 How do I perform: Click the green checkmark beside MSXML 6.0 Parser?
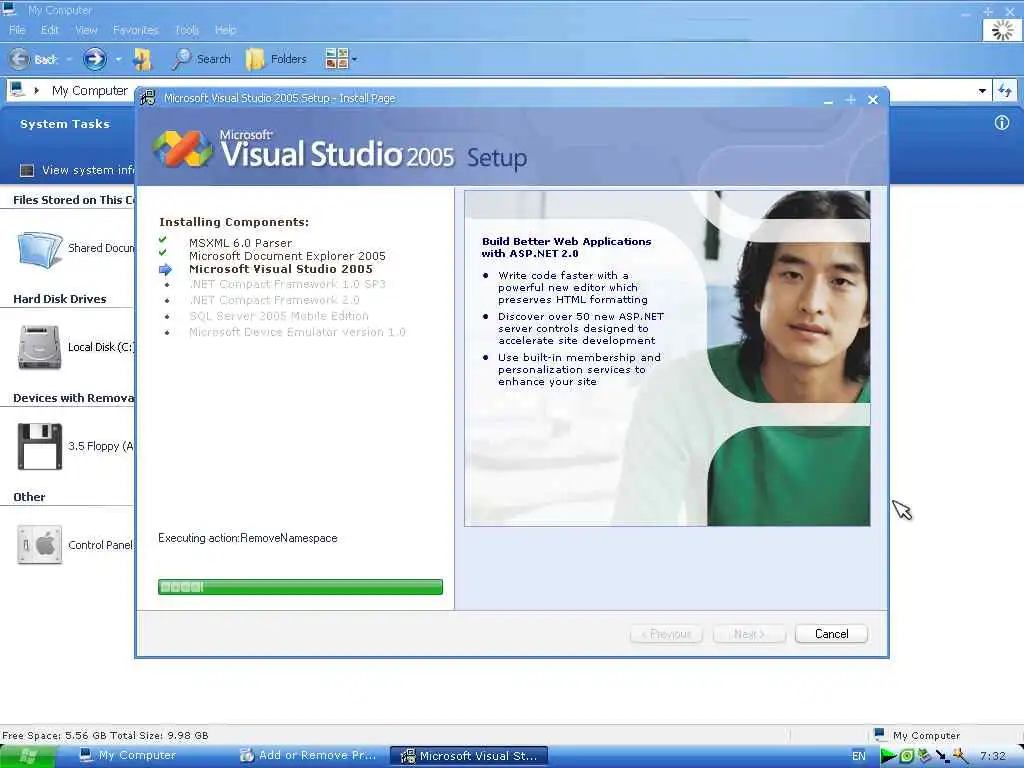pos(163,240)
